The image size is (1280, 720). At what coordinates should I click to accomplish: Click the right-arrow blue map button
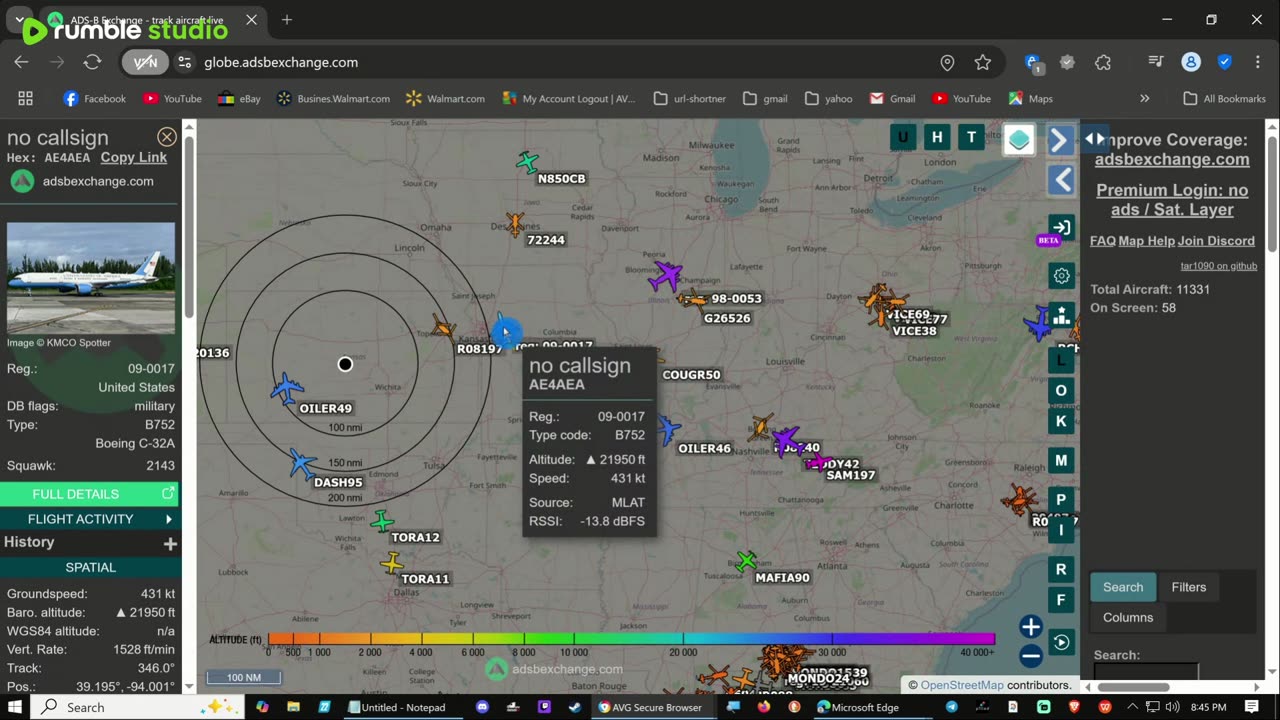click(x=1061, y=141)
